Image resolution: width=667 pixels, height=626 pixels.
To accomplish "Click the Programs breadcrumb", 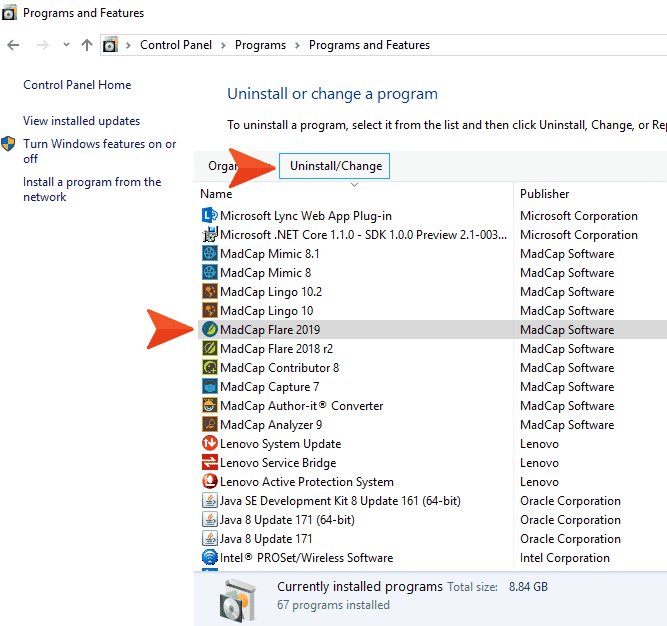I will (x=260, y=45).
